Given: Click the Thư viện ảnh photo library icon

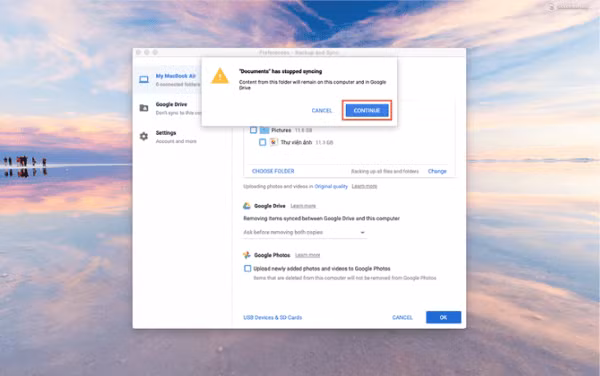Looking at the screenshot, I should (274, 142).
